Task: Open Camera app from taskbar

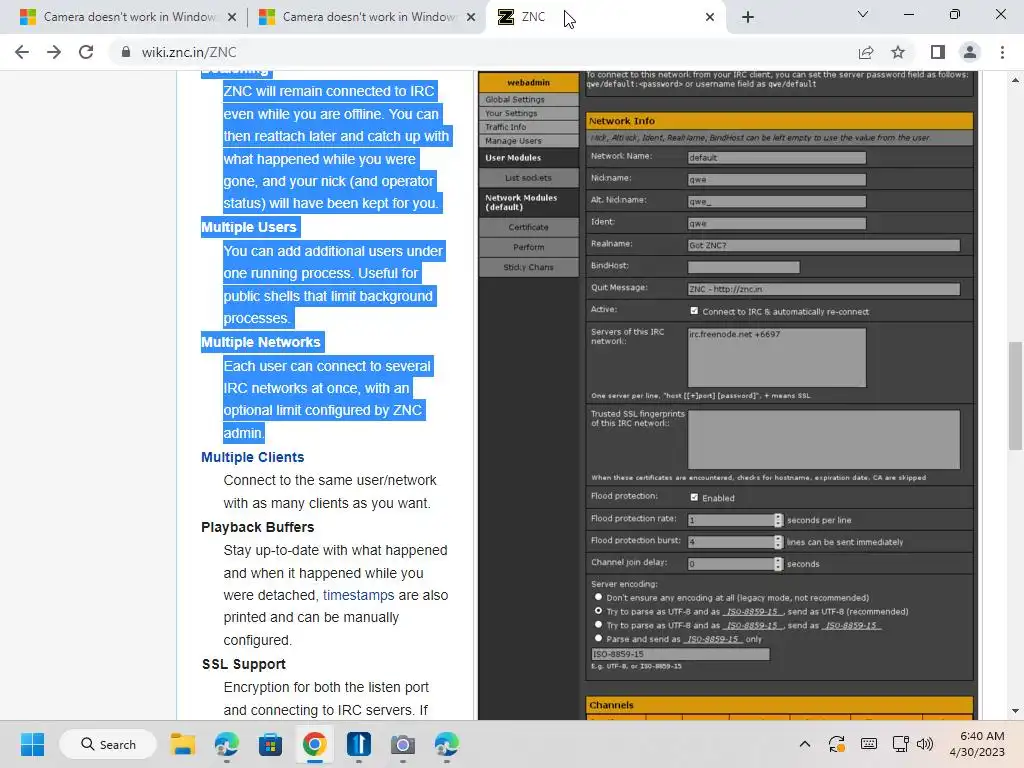Action: (x=402, y=744)
